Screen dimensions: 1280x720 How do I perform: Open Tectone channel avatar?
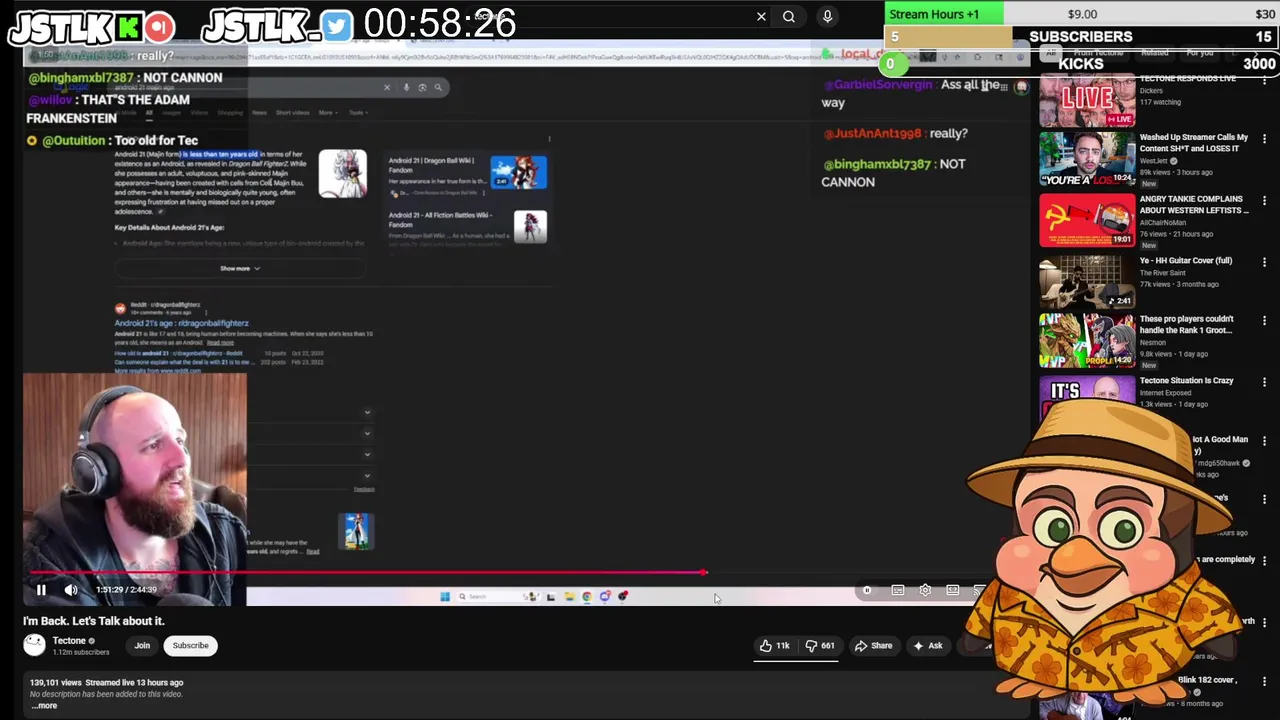(x=35, y=645)
